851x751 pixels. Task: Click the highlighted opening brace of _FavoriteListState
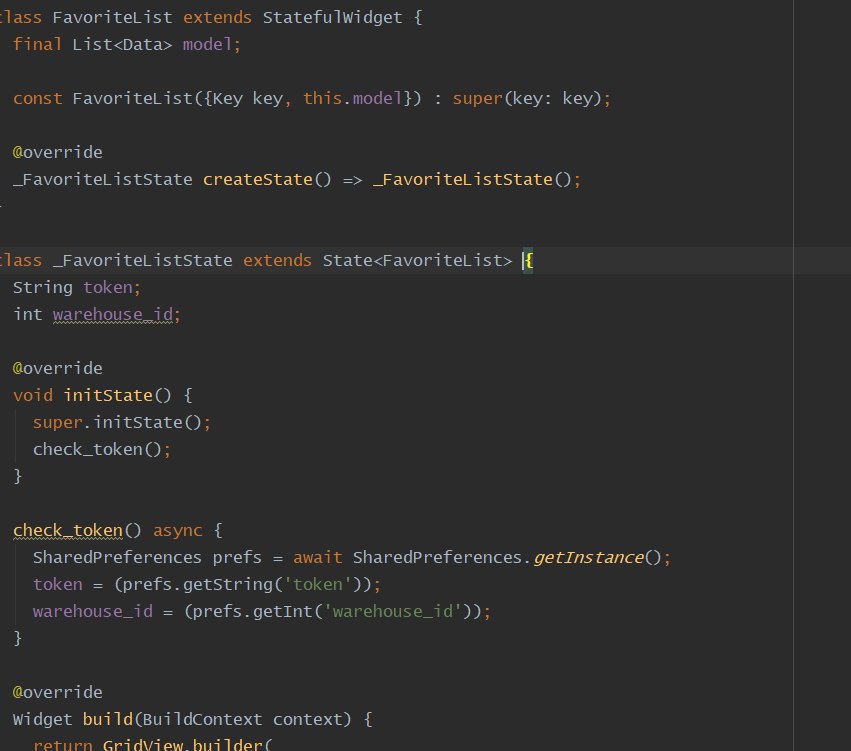click(x=529, y=260)
